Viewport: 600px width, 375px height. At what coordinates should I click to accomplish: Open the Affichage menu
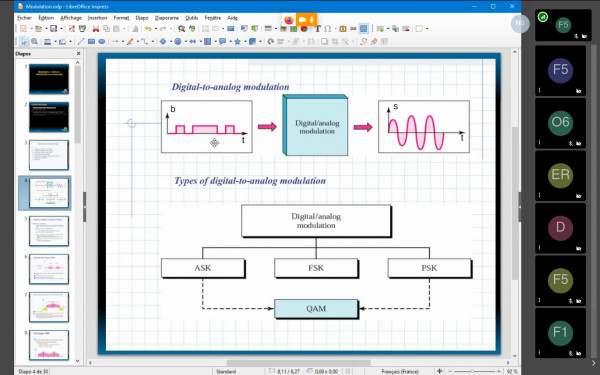(71, 18)
